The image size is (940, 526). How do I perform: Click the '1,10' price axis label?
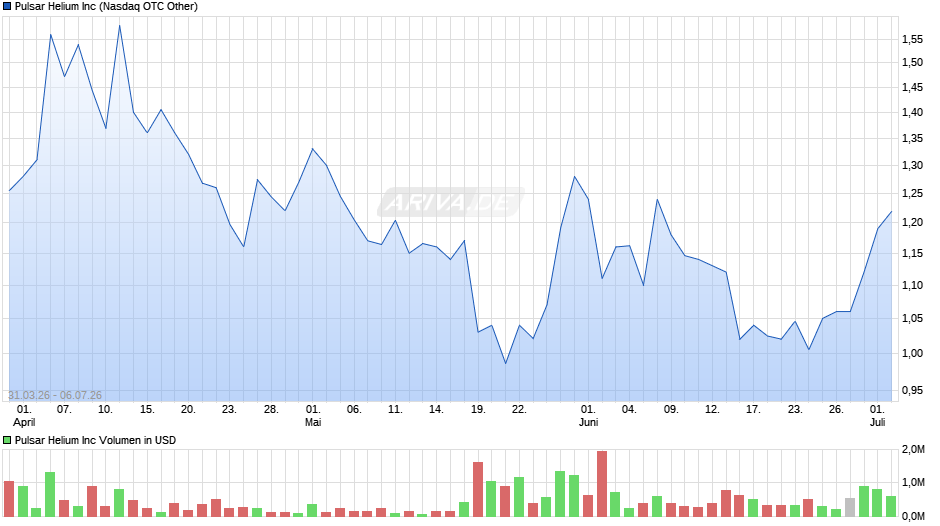(x=912, y=285)
